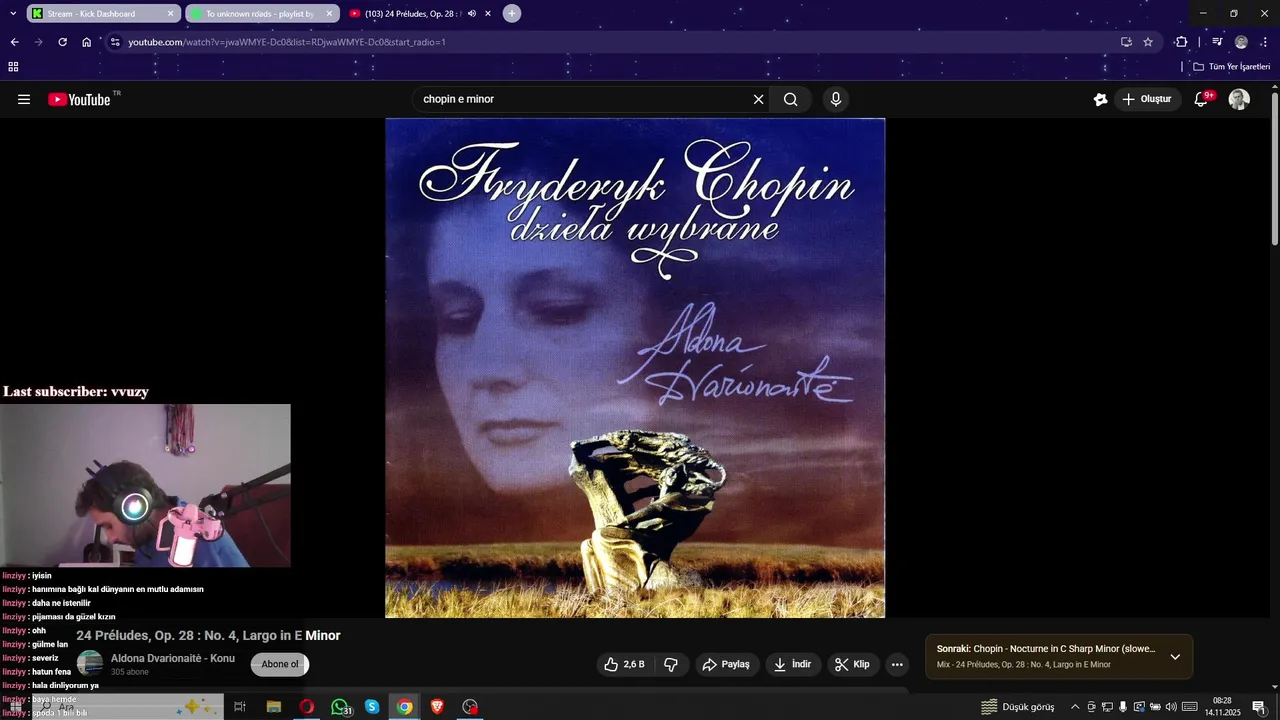The width and height of the screenshot is (1280, 720).
Task: Open Brave browser from the taskbar
Action: click(x=437, y=707)
